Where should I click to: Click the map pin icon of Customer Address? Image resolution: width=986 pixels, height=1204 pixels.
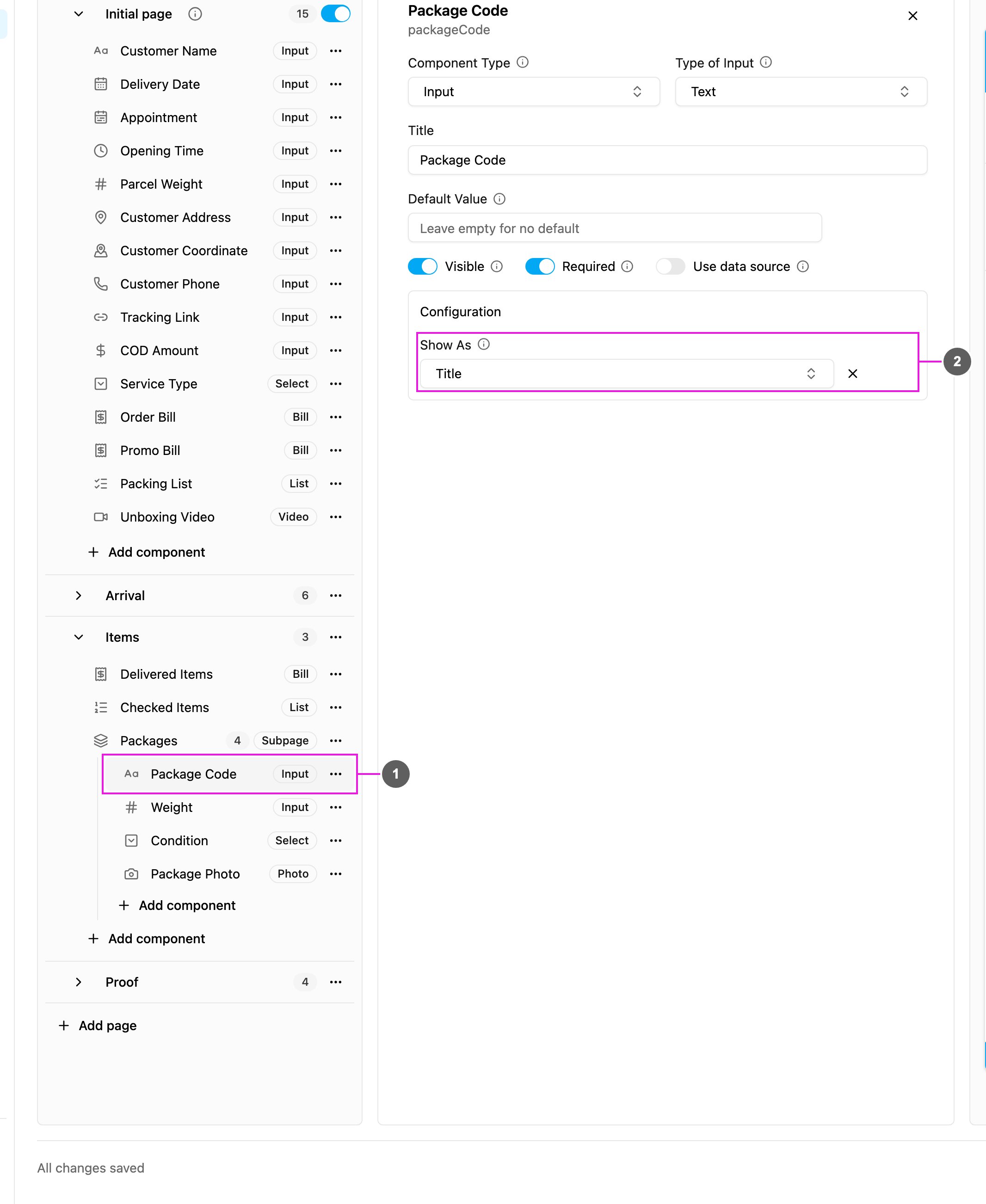[x=100, y=217]
